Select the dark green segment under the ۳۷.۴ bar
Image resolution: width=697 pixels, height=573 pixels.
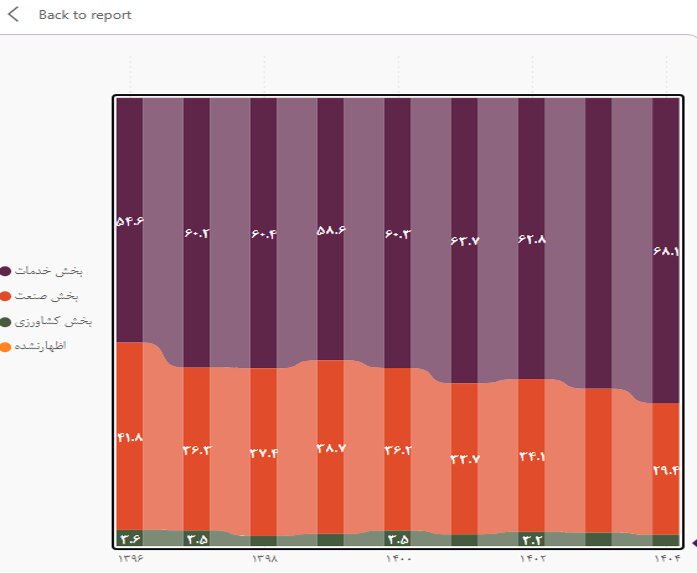[264, 541]
